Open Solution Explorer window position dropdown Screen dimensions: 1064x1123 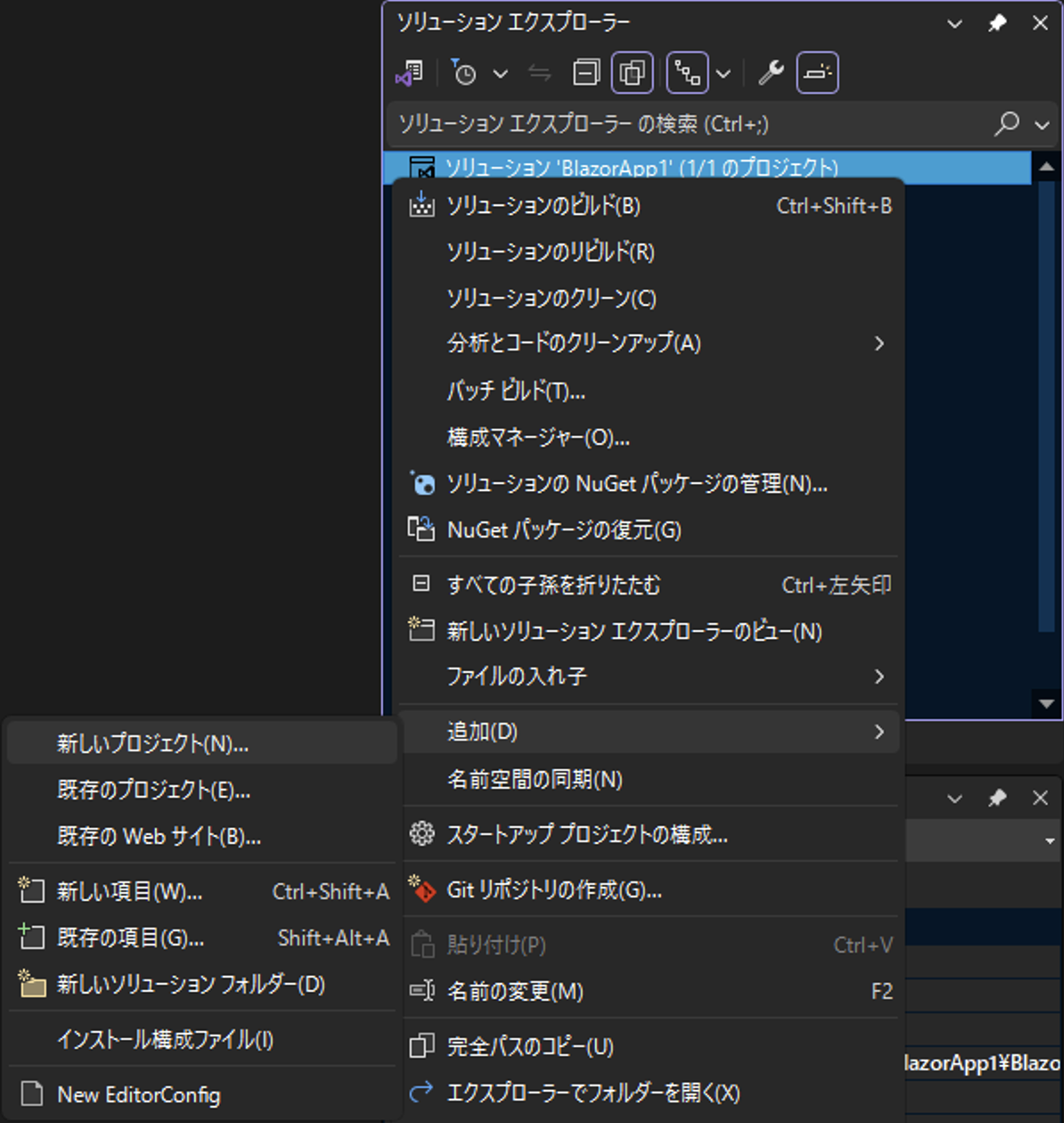click(x=954, y=24)
